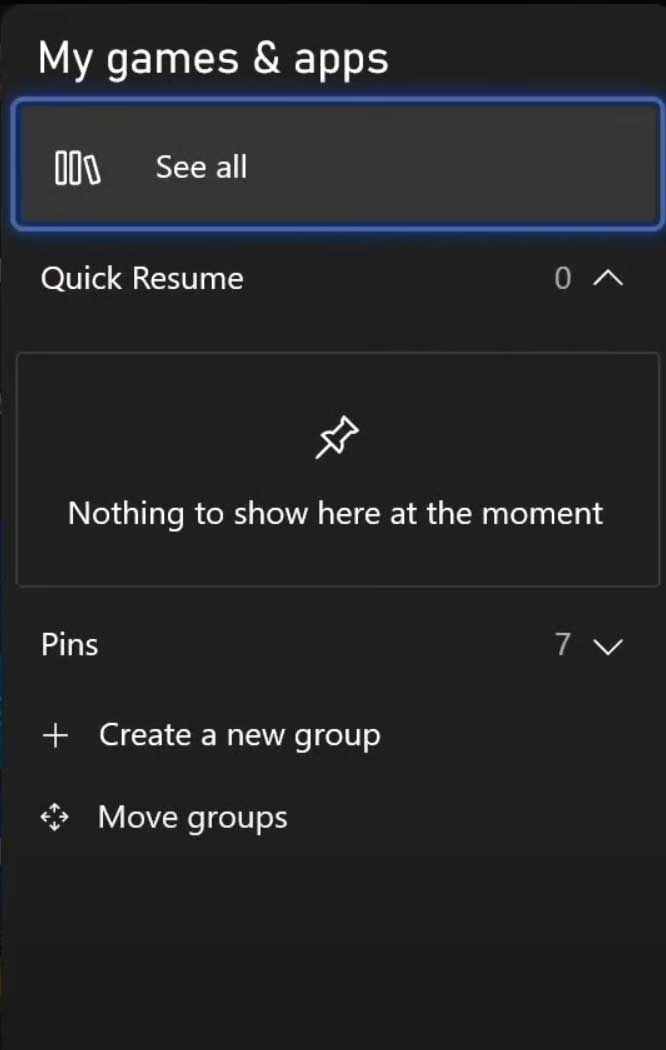The width and height of the screenshot is (666, 1050).
Task: Choose Move groups option
Action: (164, 818)
